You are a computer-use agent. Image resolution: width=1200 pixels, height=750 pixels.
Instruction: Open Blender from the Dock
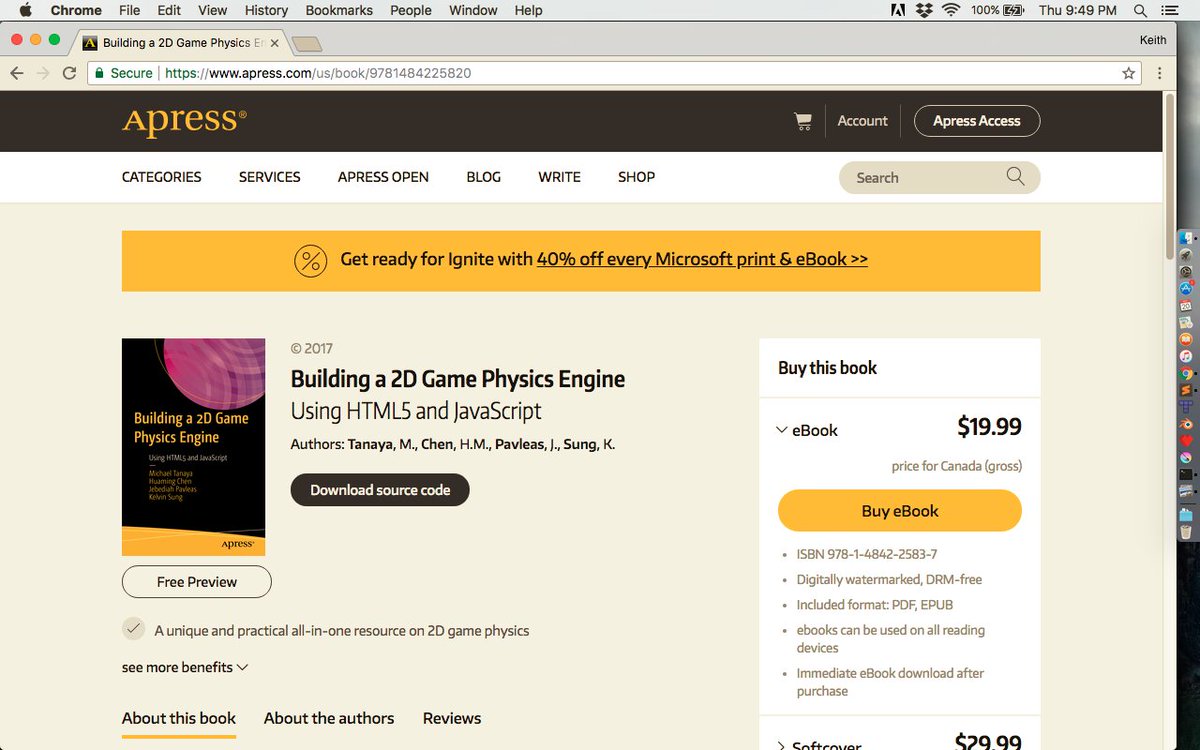tap(1186, 424)
